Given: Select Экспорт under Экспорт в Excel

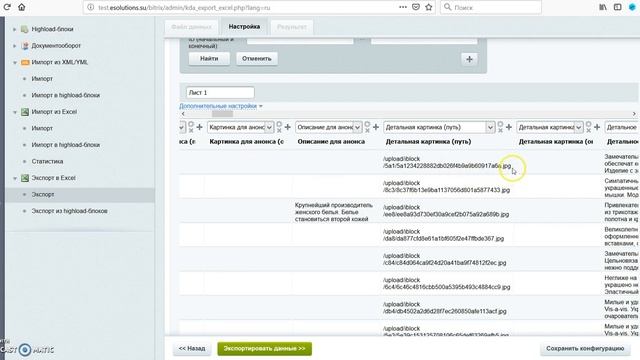Looking at the screenshot, I should tap(43, 194).
